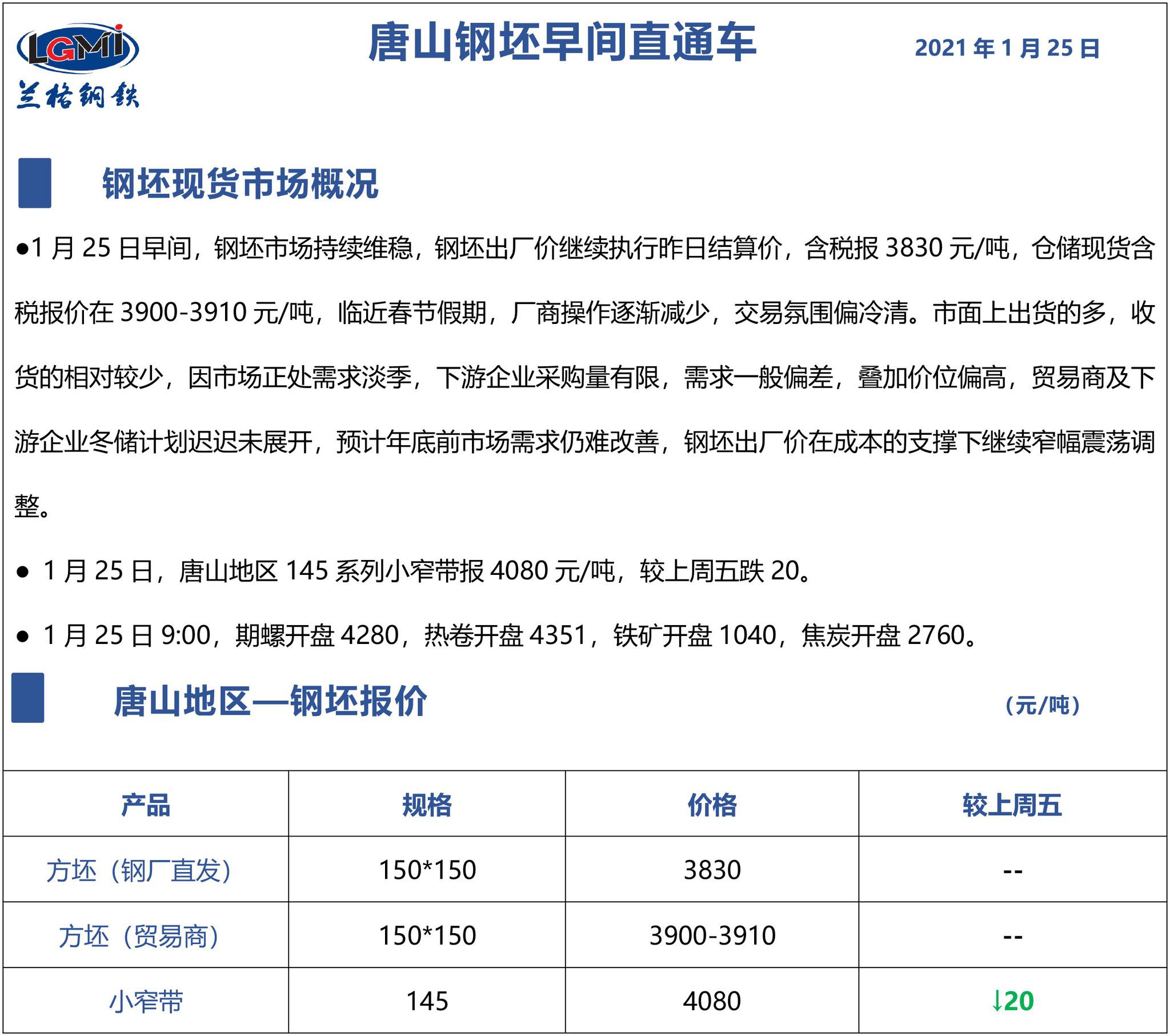Click the 方坯（钢厂直发）row label
This screenshot has height=1036, width=1170.
tap(139, 870)
